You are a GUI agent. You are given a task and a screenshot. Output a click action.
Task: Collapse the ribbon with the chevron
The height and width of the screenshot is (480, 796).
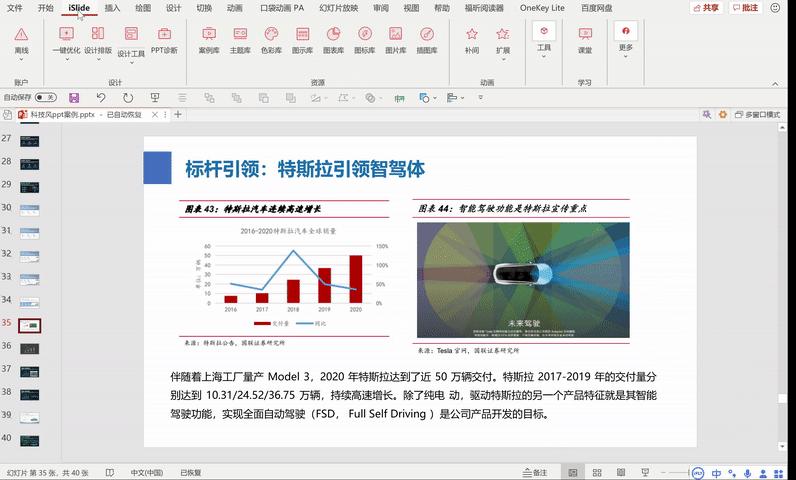pyautogui.click(x=775, y=84)
